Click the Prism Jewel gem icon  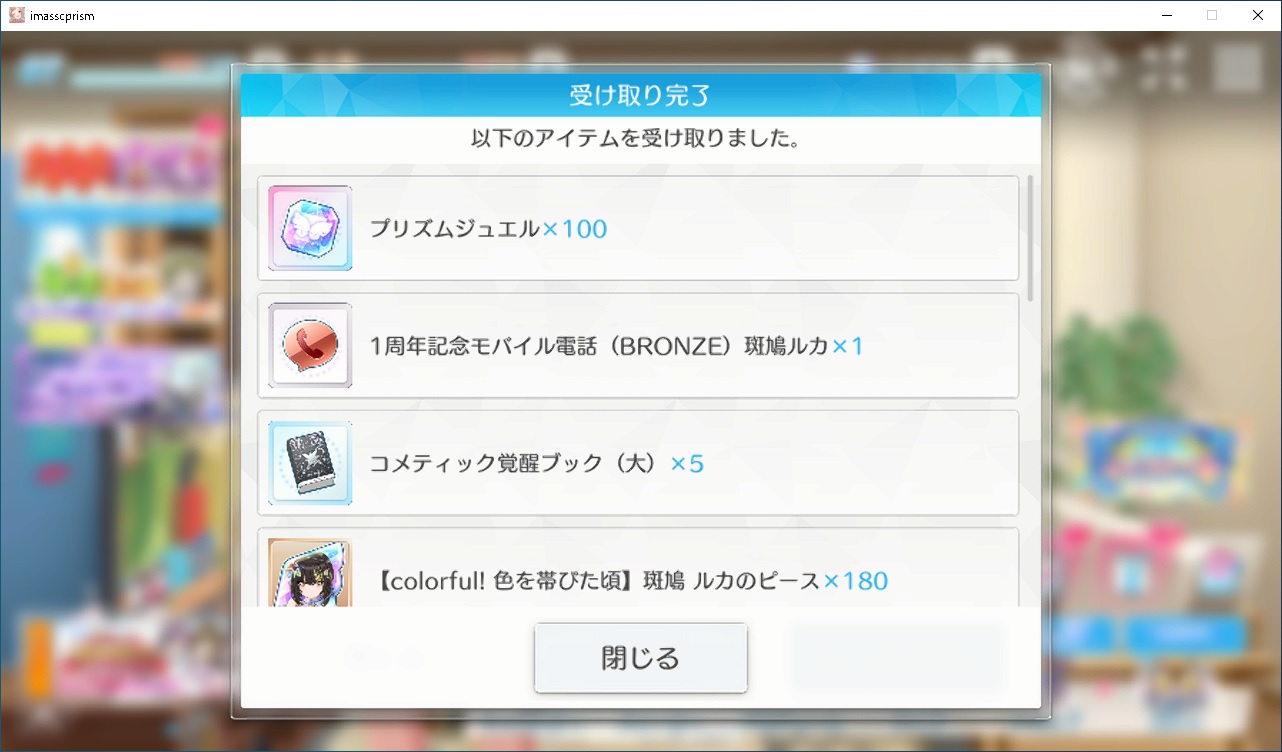310,228
